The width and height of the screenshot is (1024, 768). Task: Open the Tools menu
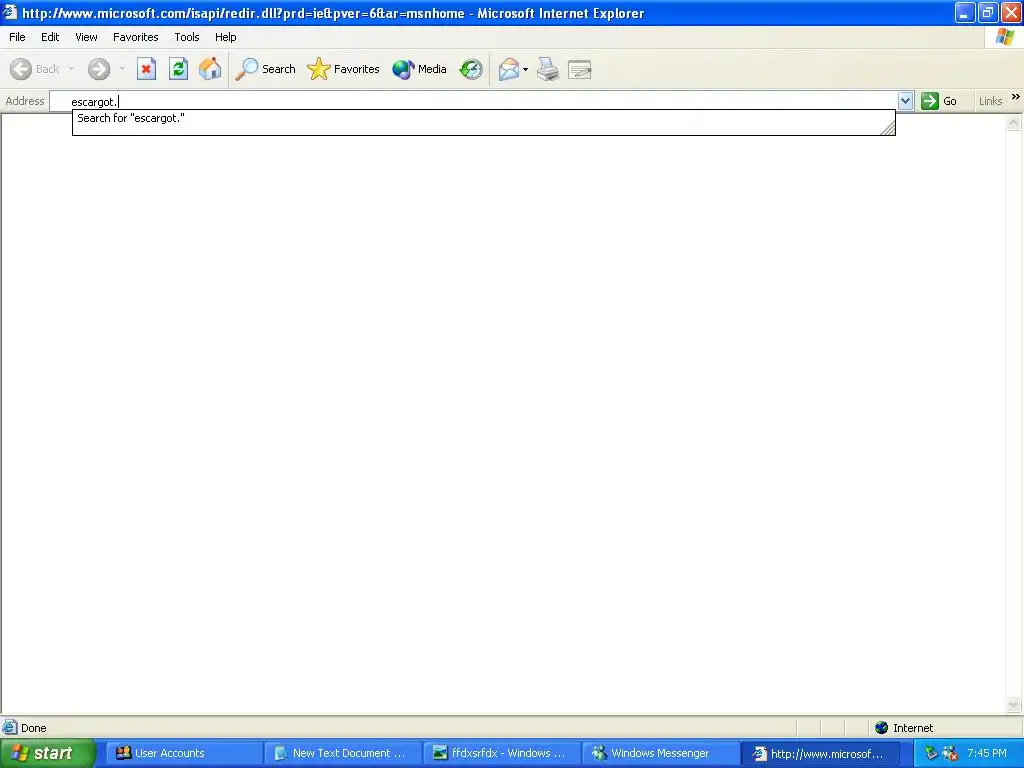click(187, 37)
